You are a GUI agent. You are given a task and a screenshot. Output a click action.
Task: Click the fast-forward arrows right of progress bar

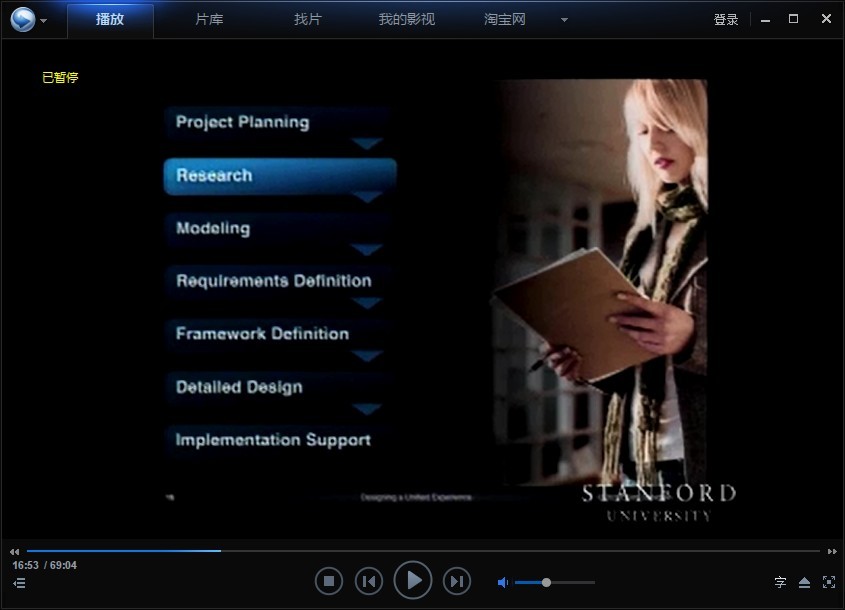click(x=831, y=551)
